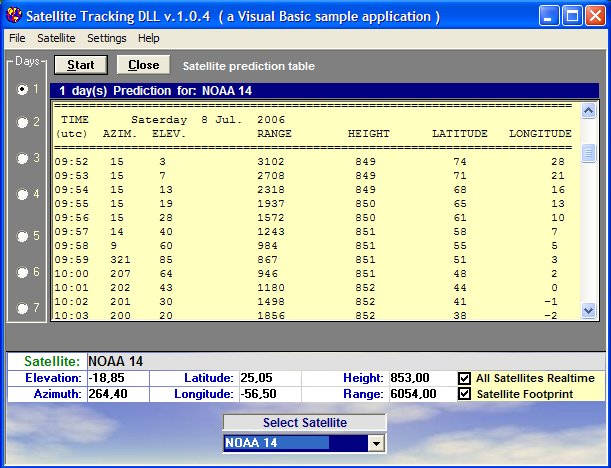The image size is (611, 468).
Task: Click the NOAA 14 combo box field
Action: tap(296, 443)
